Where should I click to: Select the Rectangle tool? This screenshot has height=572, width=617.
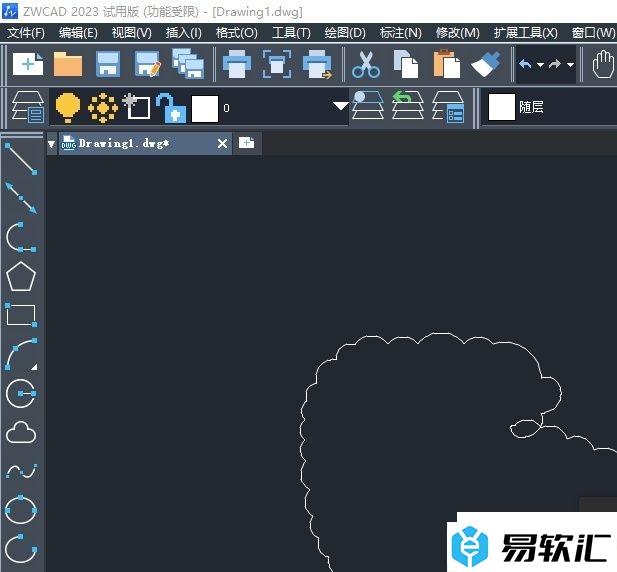21,315
